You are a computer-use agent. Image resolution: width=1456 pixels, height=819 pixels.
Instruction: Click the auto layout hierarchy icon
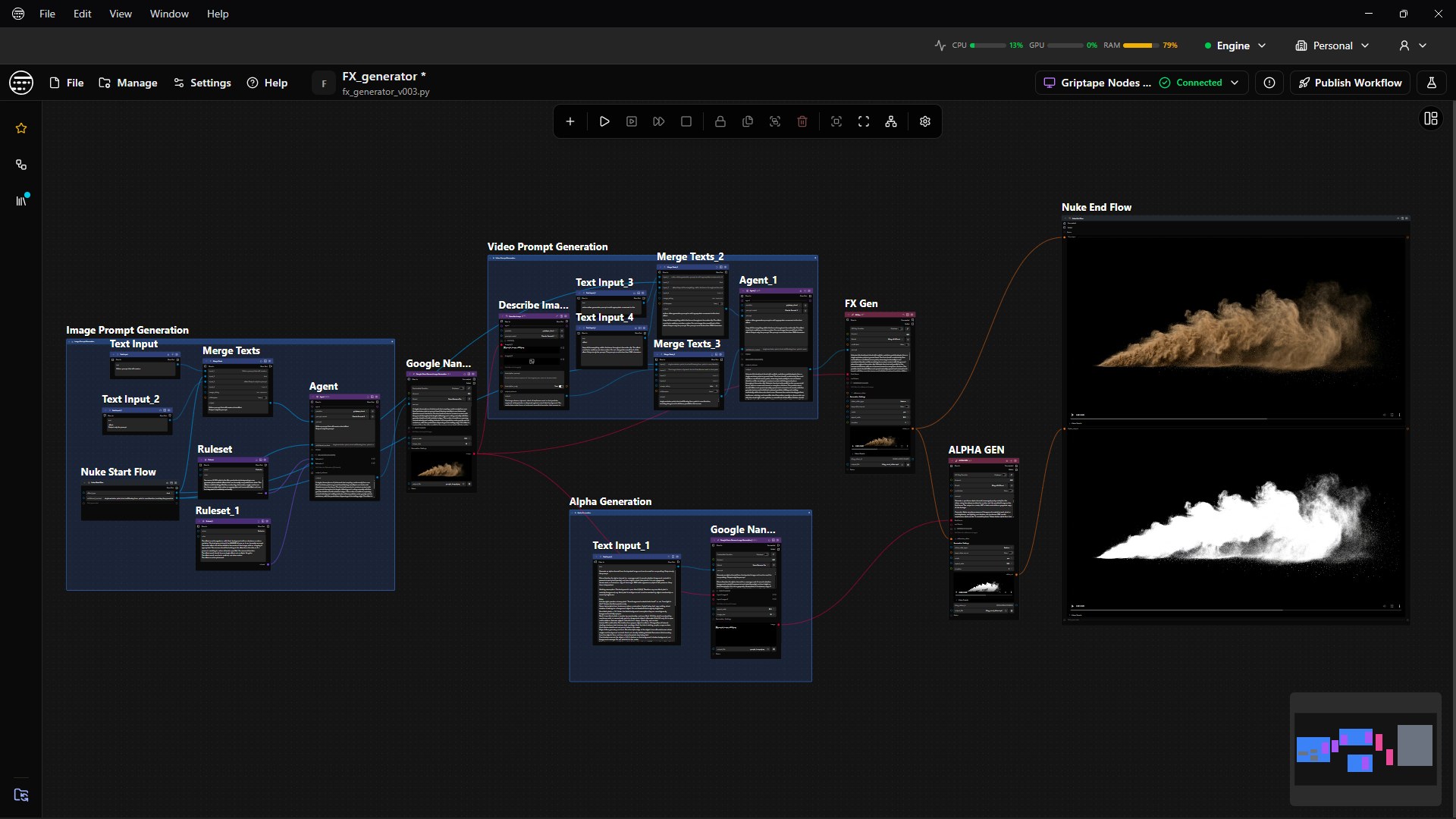tap(891, 121)
